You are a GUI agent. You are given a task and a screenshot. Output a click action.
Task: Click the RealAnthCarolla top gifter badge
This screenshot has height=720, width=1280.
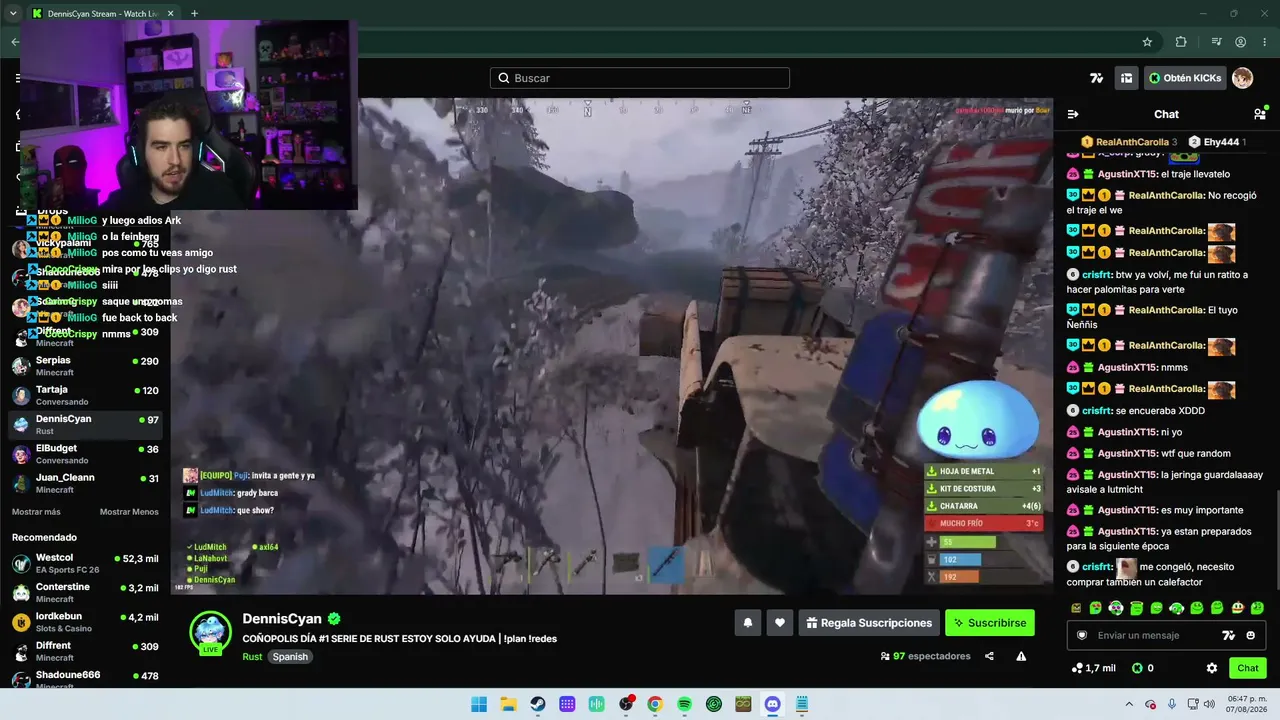pos(1130,142)
